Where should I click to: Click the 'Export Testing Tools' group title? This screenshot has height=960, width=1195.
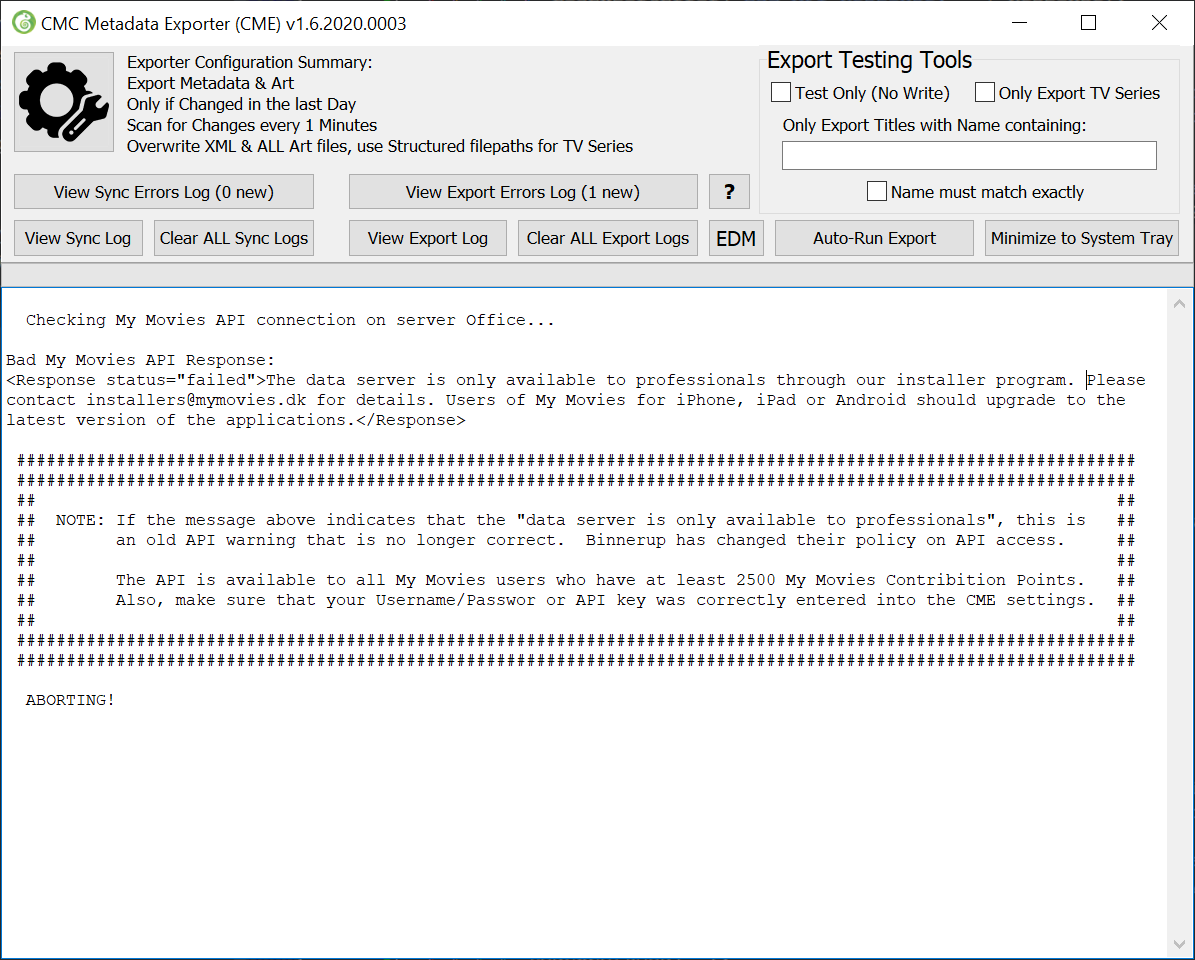[870, 60]
